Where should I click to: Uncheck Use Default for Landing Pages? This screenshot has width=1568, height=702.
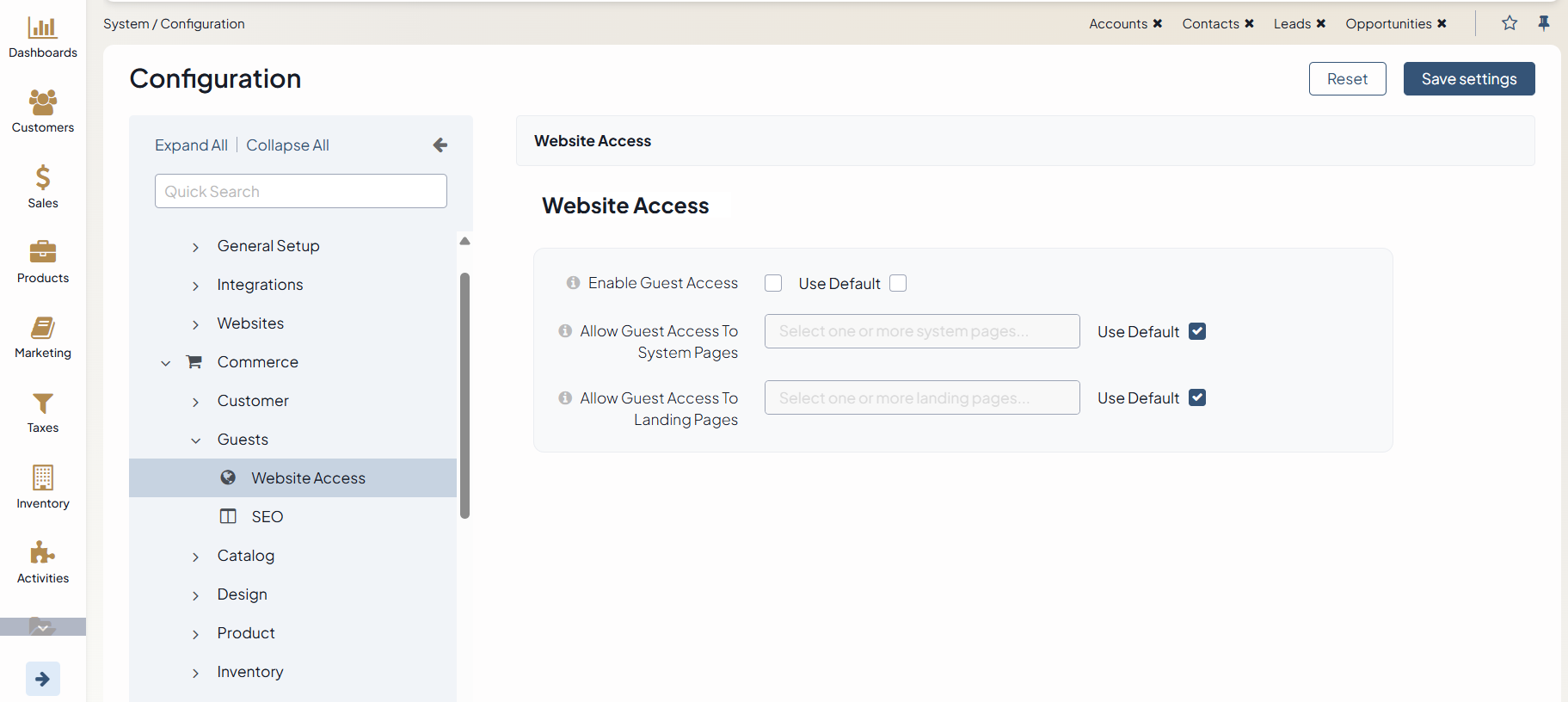pos(1197,397)
